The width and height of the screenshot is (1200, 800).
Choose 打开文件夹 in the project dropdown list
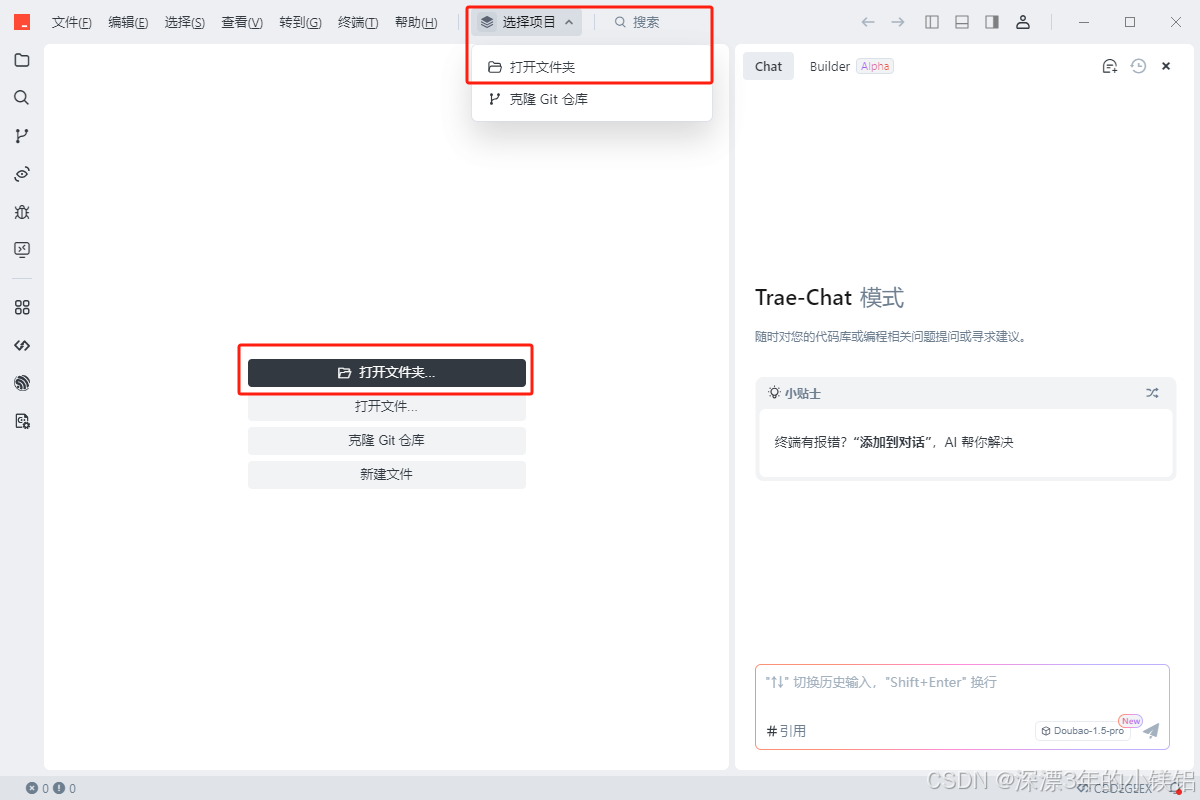592,67
